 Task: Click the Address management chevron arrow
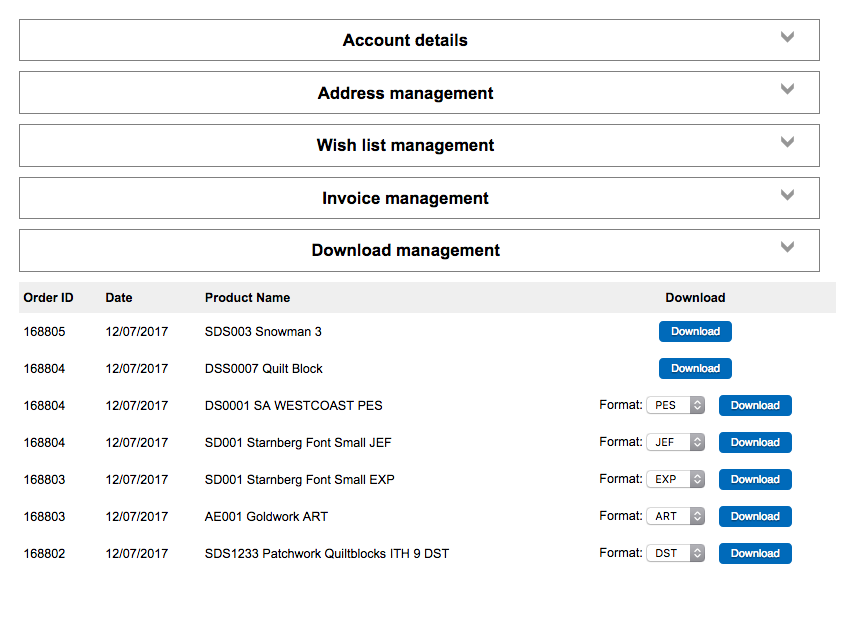pos(787,90)
